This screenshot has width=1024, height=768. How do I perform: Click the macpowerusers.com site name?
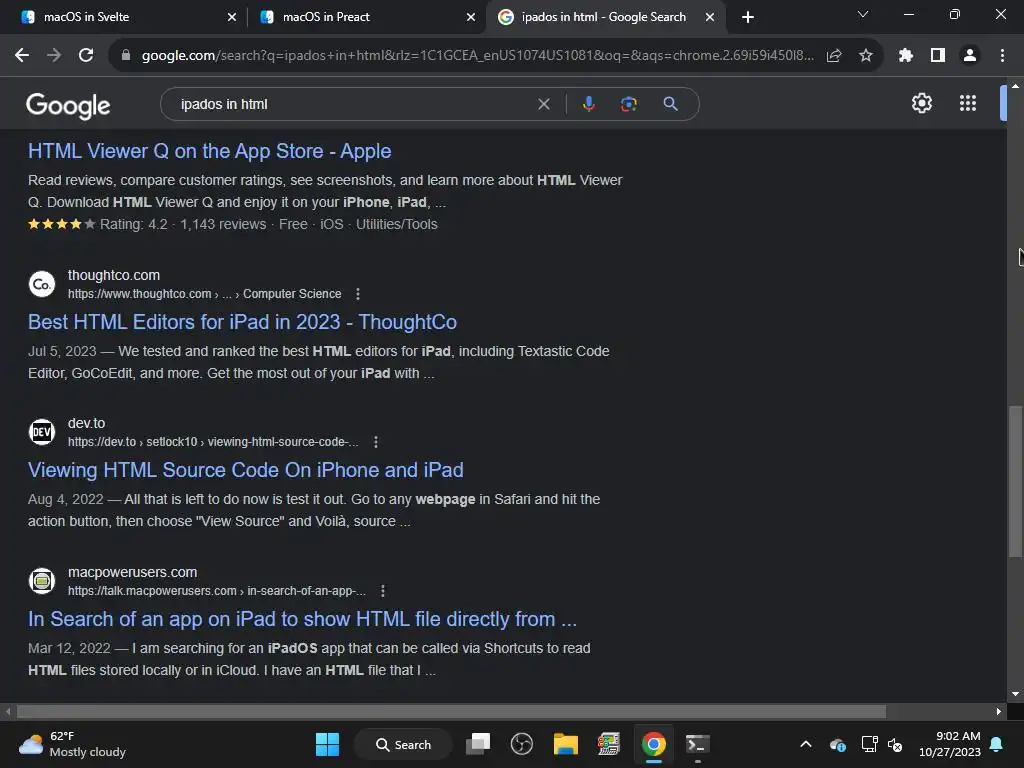point(133,572)
